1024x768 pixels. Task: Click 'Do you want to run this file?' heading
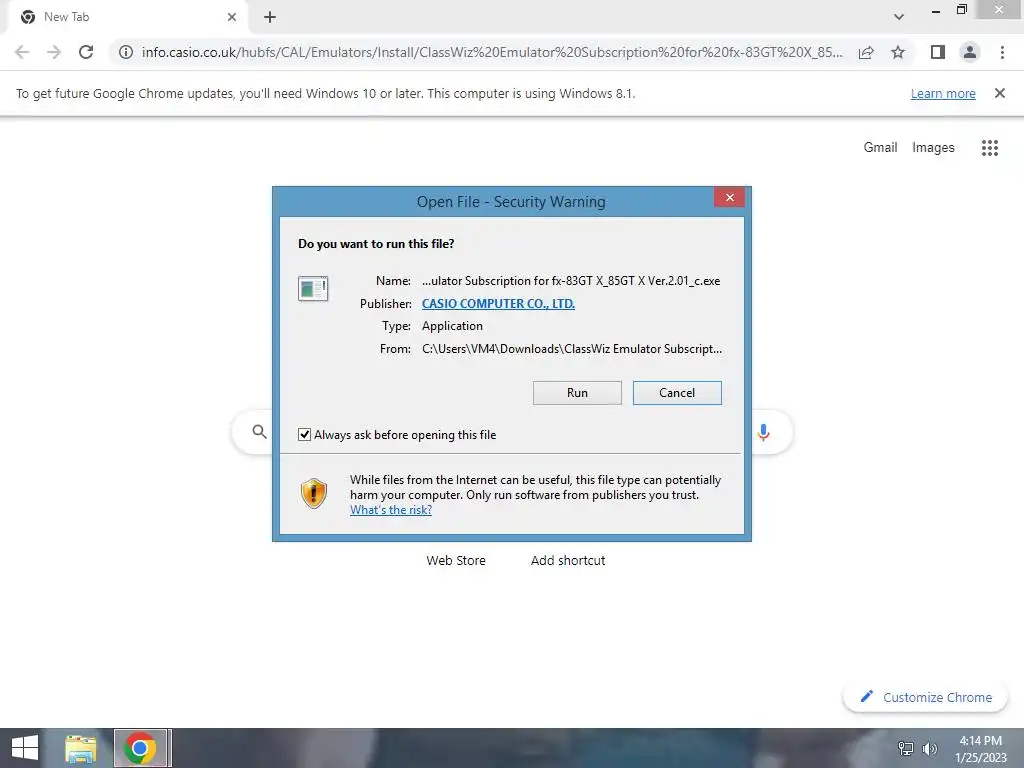(x=376, y=244)
